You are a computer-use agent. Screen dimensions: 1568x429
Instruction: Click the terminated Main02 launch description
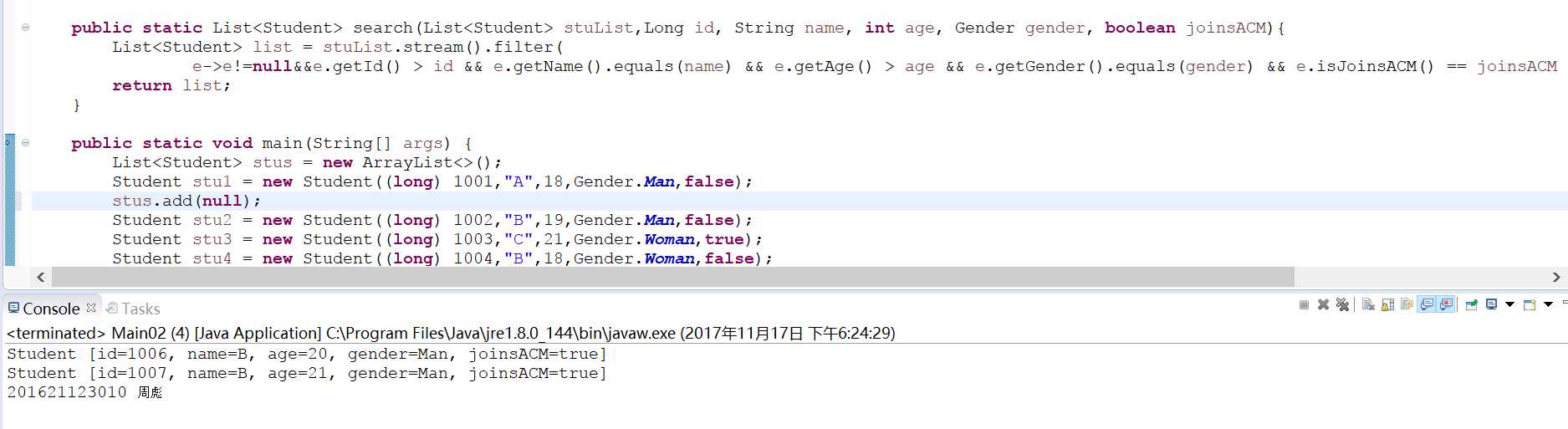tap(451, 333)
